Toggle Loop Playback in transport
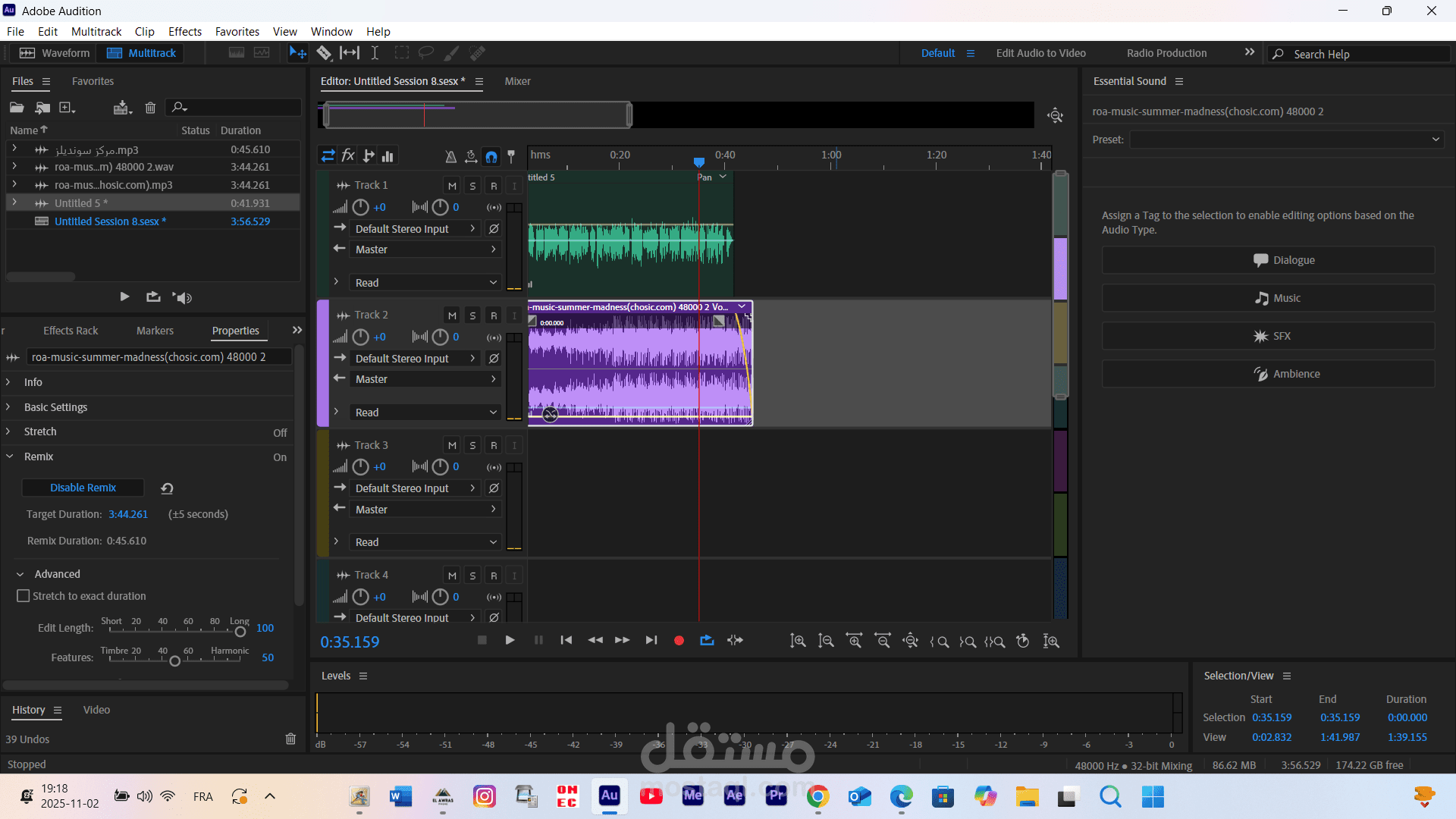 707,641
